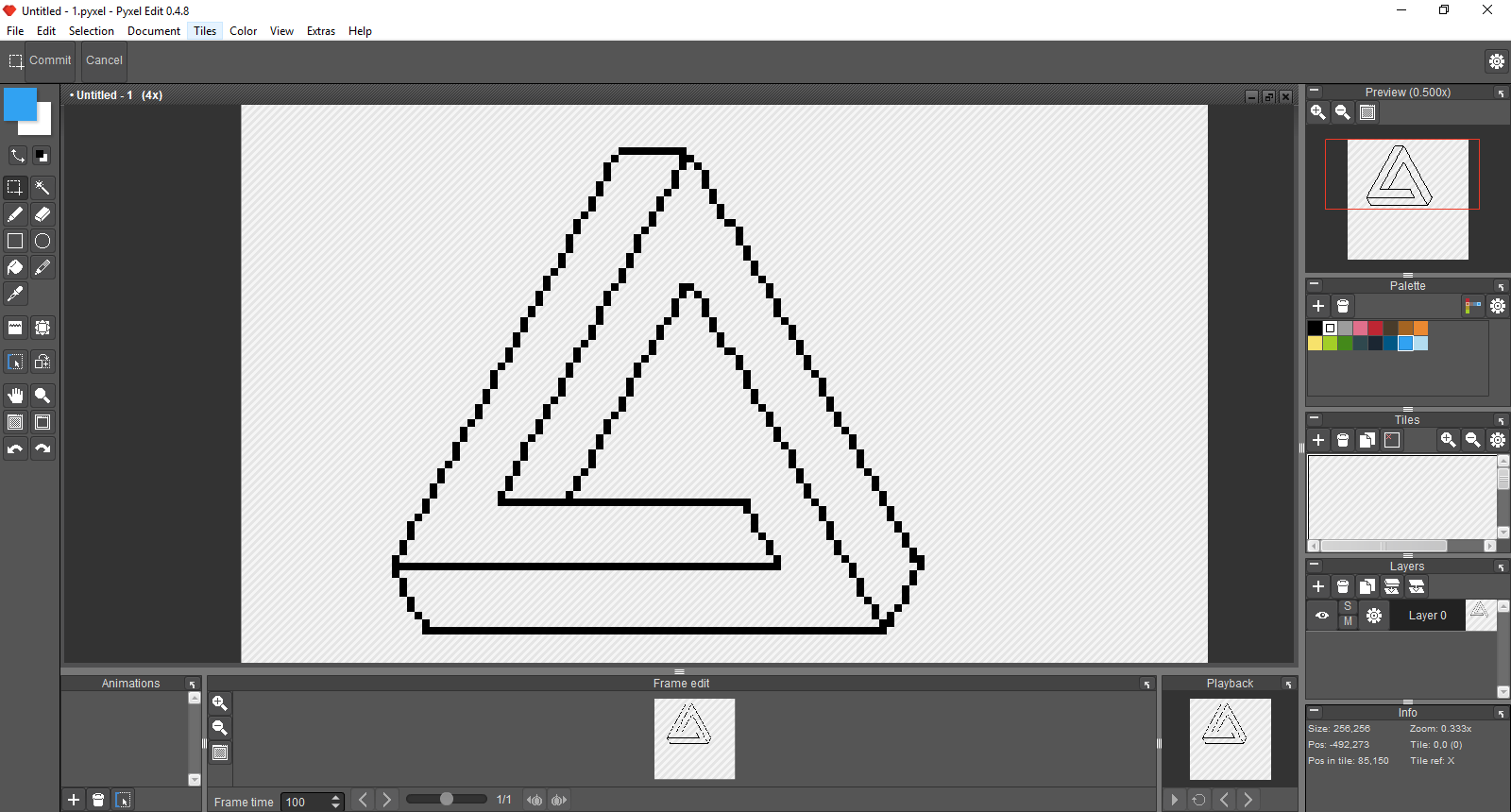Collapse the Preview panel
The image size is (1511, 812).
(1315, 92)
